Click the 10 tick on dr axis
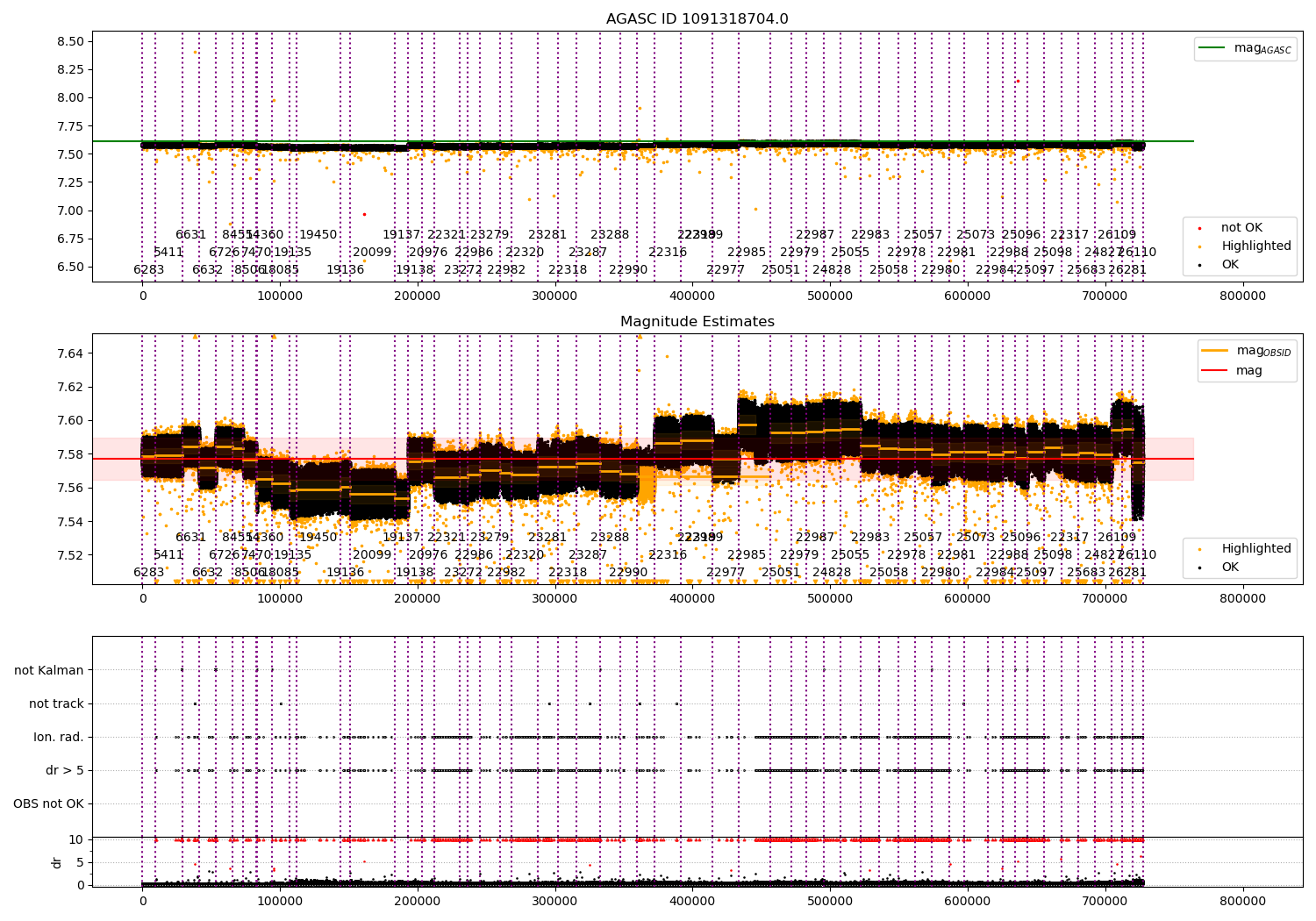 tap(76, 840)
